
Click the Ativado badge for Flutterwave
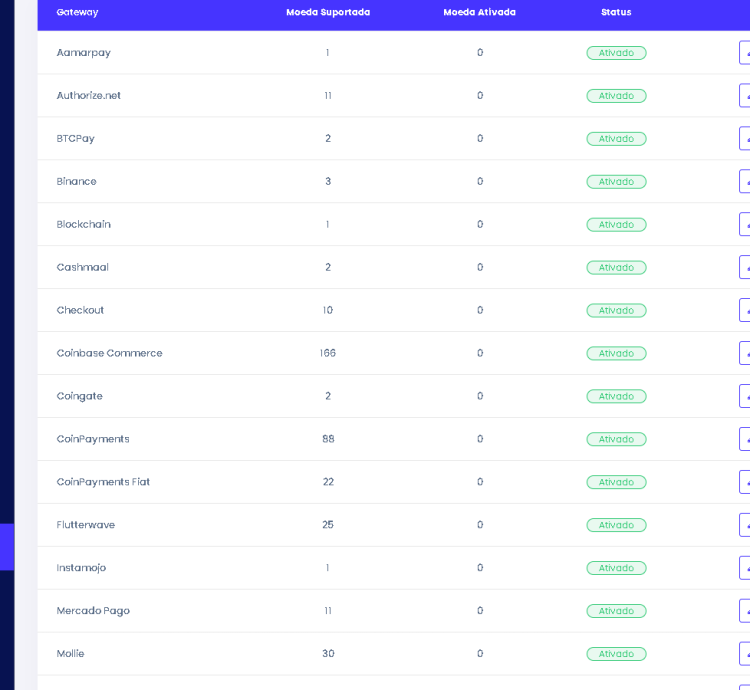[616, 525]
